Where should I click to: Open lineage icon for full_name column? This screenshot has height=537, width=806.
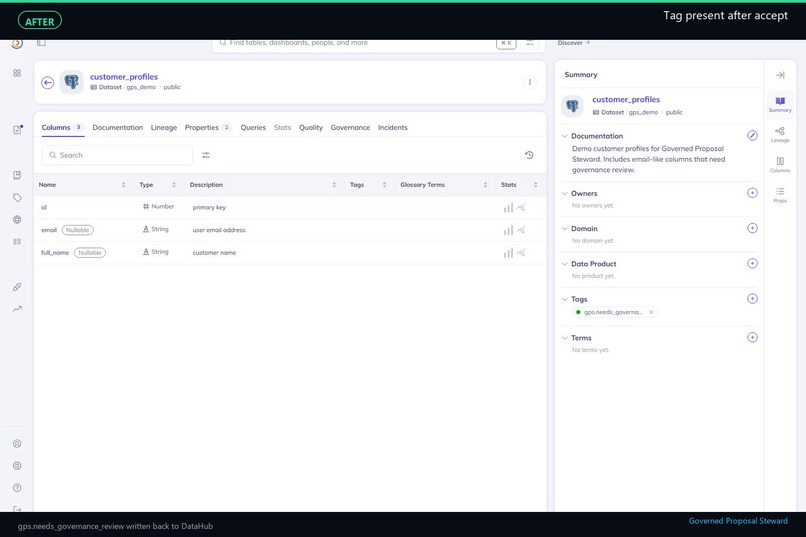click(x=521, y=253)
